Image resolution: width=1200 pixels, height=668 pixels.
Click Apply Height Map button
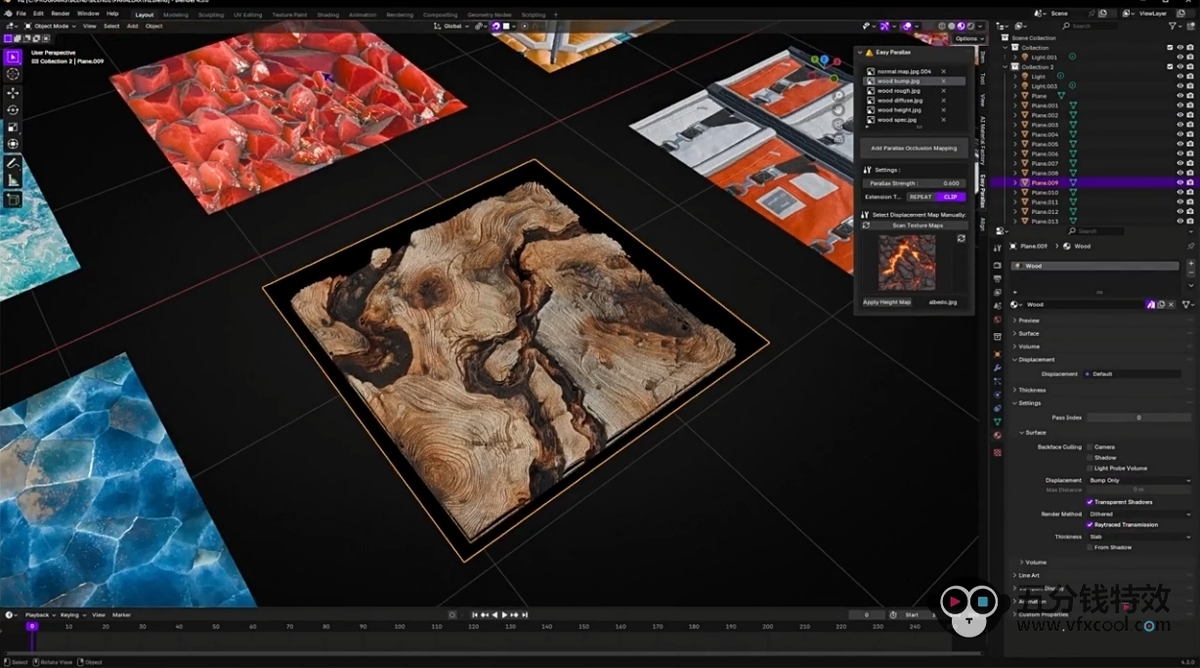pyautogui.click(x=887, y=302)
